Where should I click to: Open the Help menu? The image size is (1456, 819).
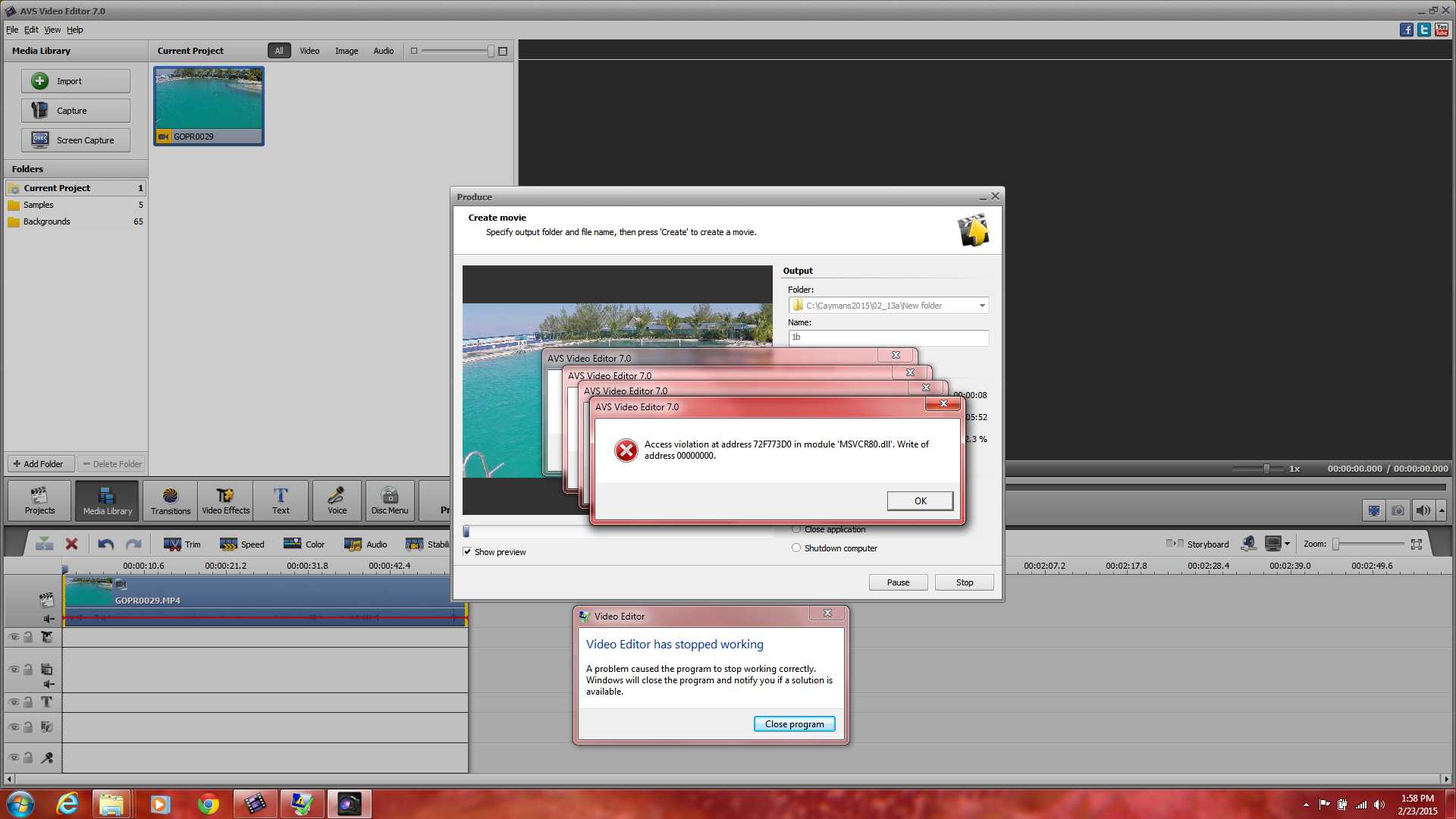click(75, 30)
